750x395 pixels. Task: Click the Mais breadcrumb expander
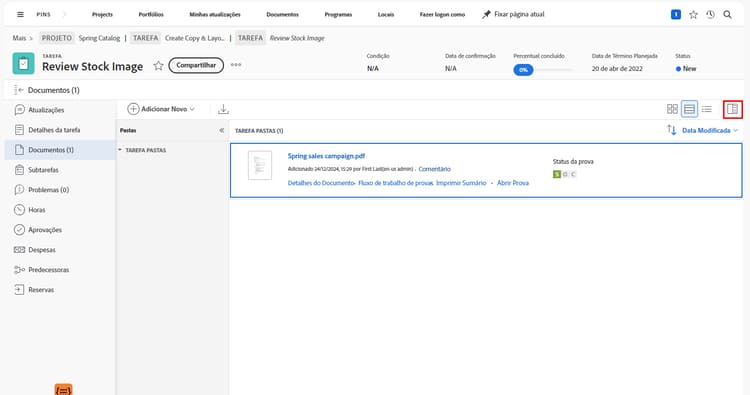point(22,38)
